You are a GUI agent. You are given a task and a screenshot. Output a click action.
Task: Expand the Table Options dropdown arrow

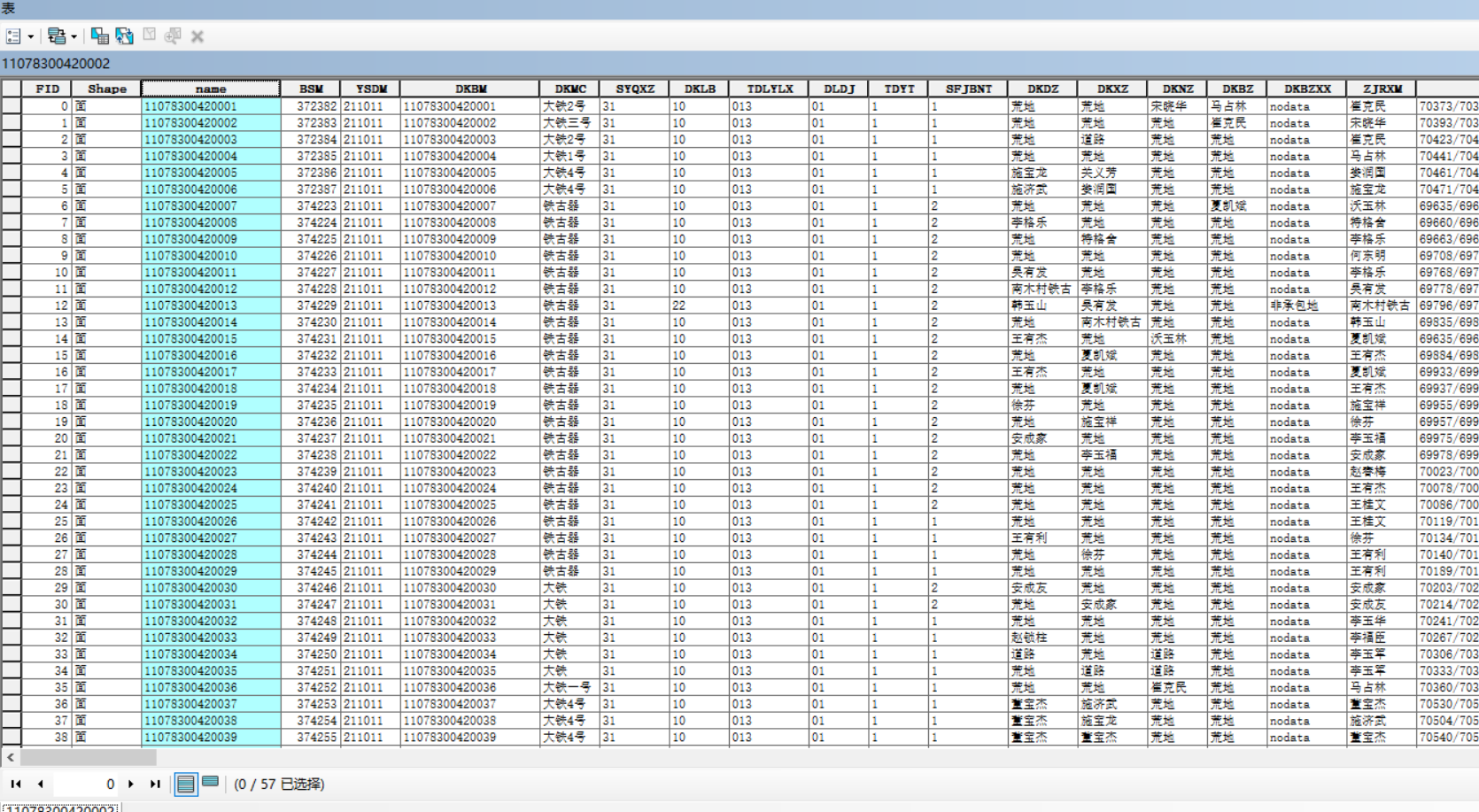[x=31, y=36]
